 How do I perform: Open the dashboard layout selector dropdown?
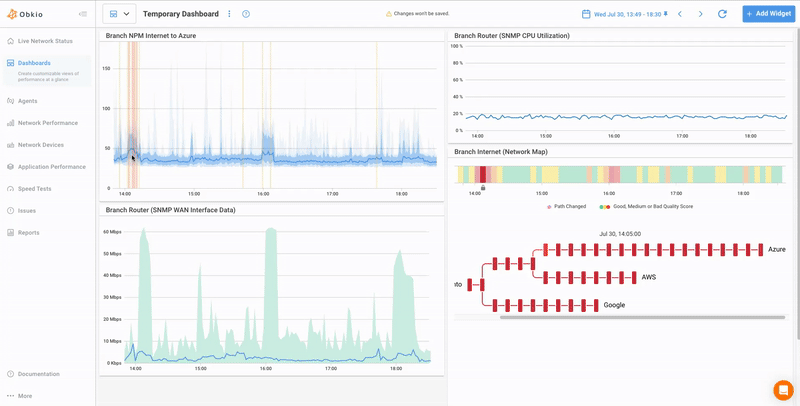(119, 14)
